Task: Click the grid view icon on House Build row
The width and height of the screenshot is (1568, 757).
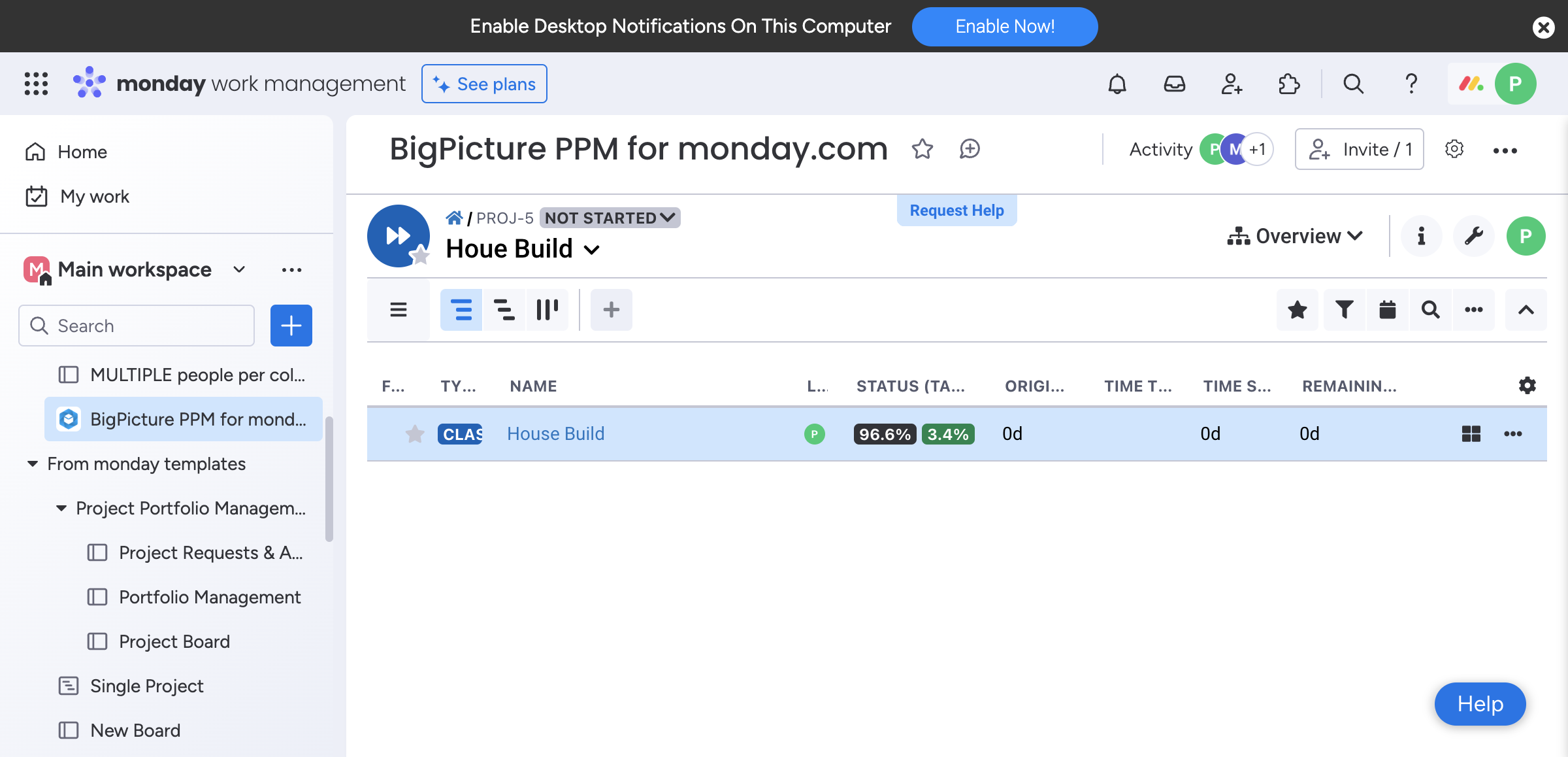Action: coord(1471,433)
